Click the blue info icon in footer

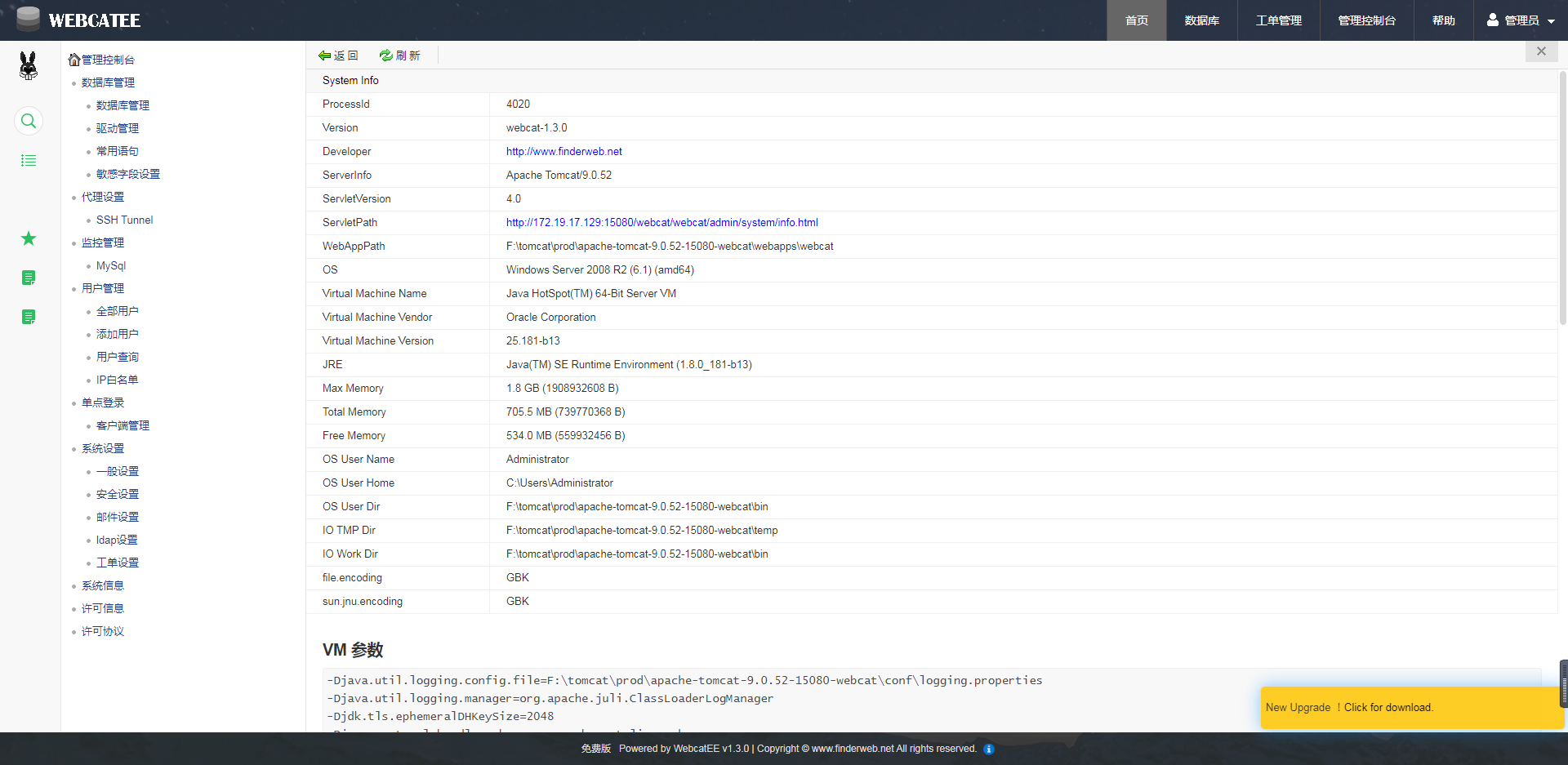pos(988,749)
